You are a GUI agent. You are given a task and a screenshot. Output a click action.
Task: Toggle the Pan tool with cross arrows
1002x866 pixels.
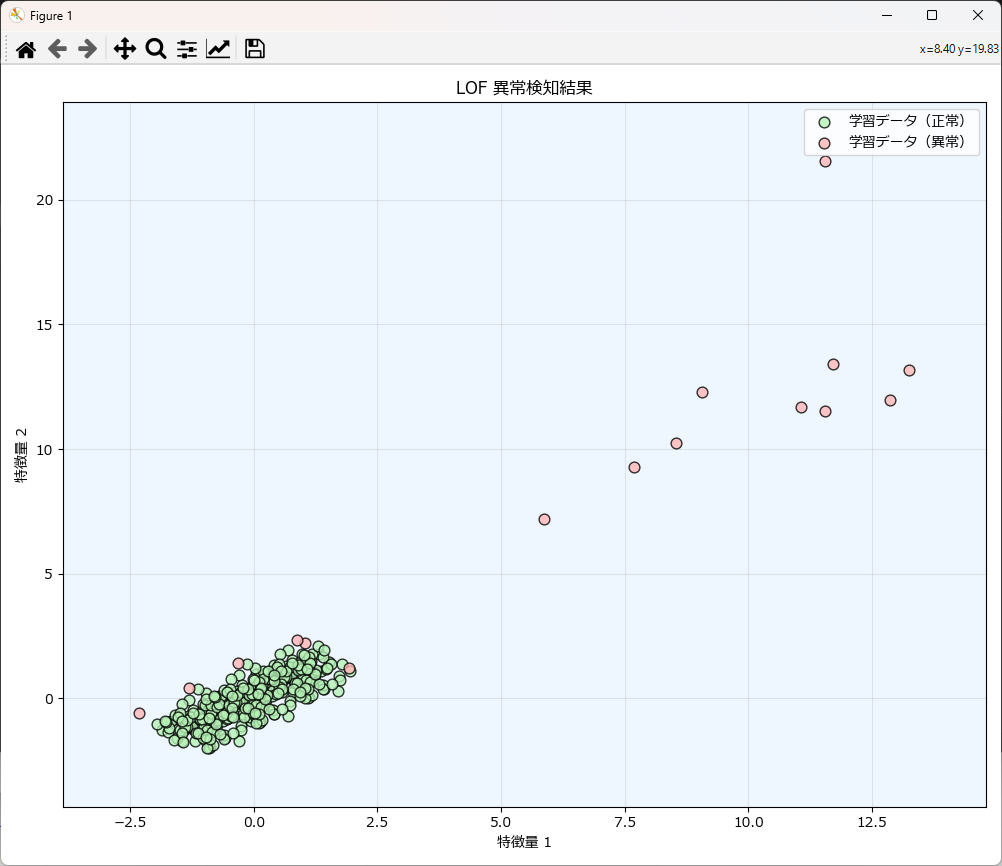124,49
